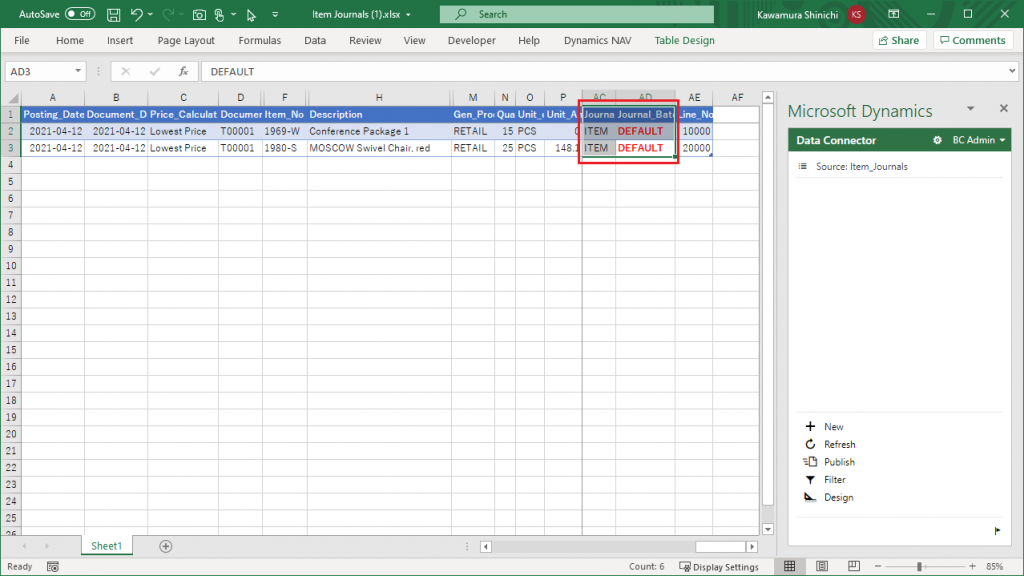Click the Search box in title bar
The image size is (1024, 576).
(577, 14)
